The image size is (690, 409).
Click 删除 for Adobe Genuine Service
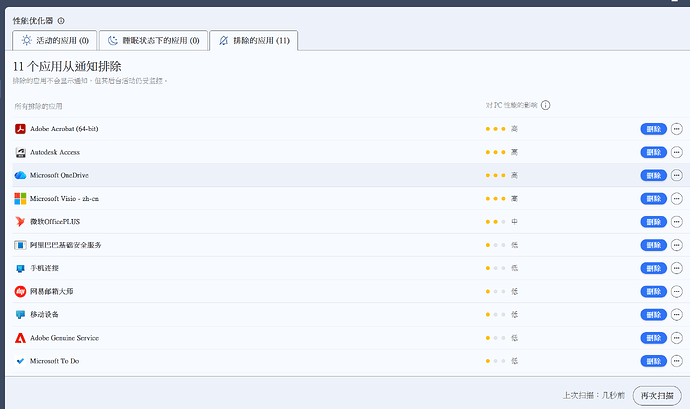653,338
